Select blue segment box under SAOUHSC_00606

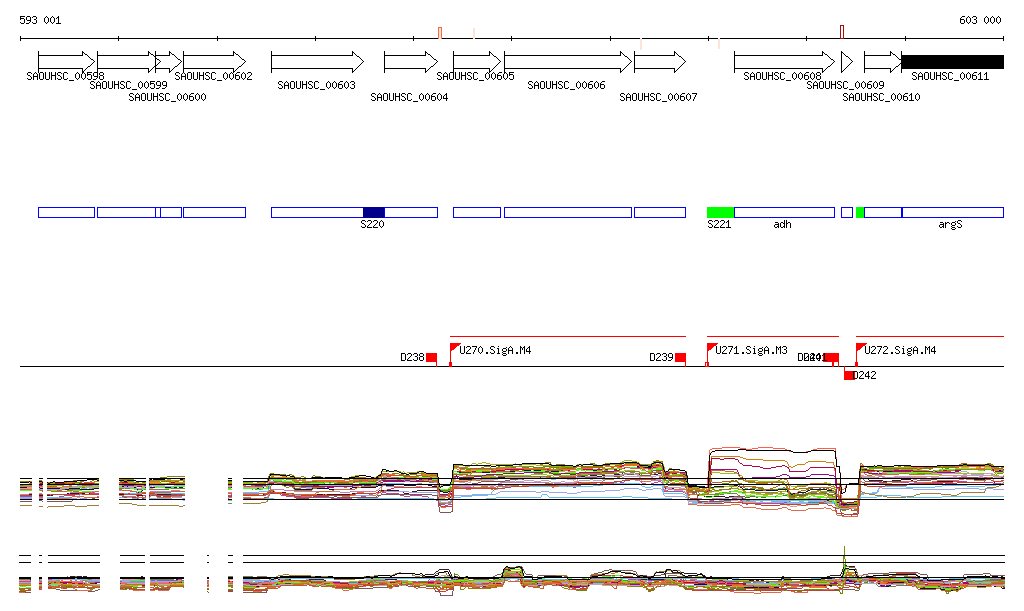[x=568, y=212]
